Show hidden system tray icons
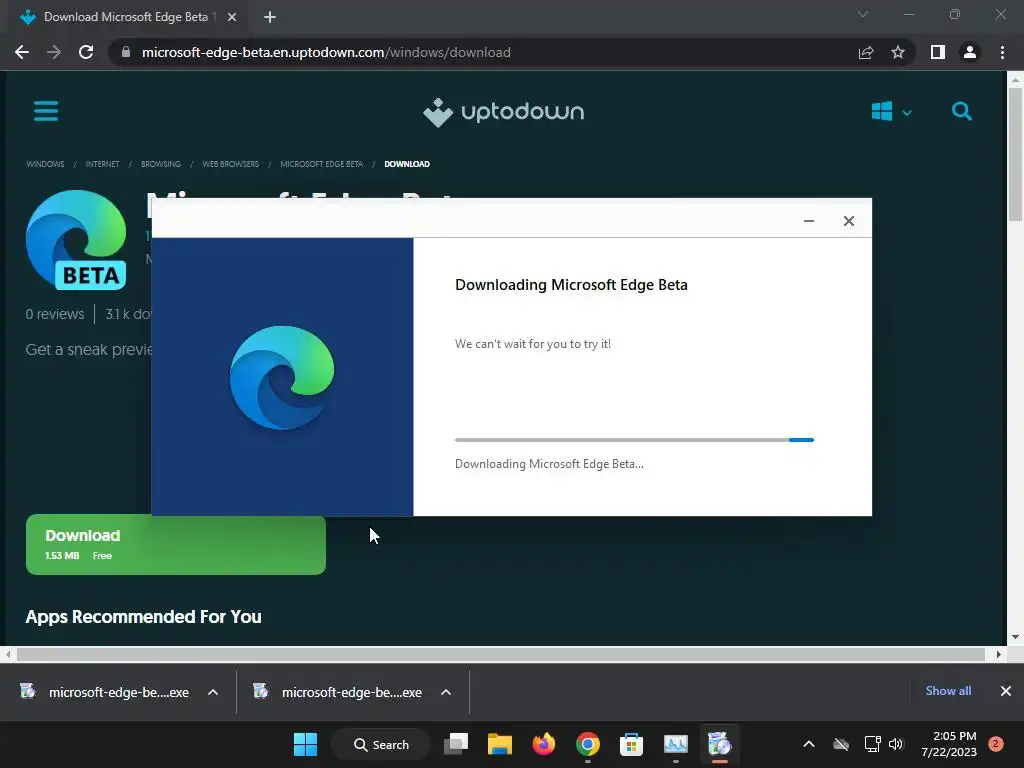The image size is (1024, 768). (808, 744)
